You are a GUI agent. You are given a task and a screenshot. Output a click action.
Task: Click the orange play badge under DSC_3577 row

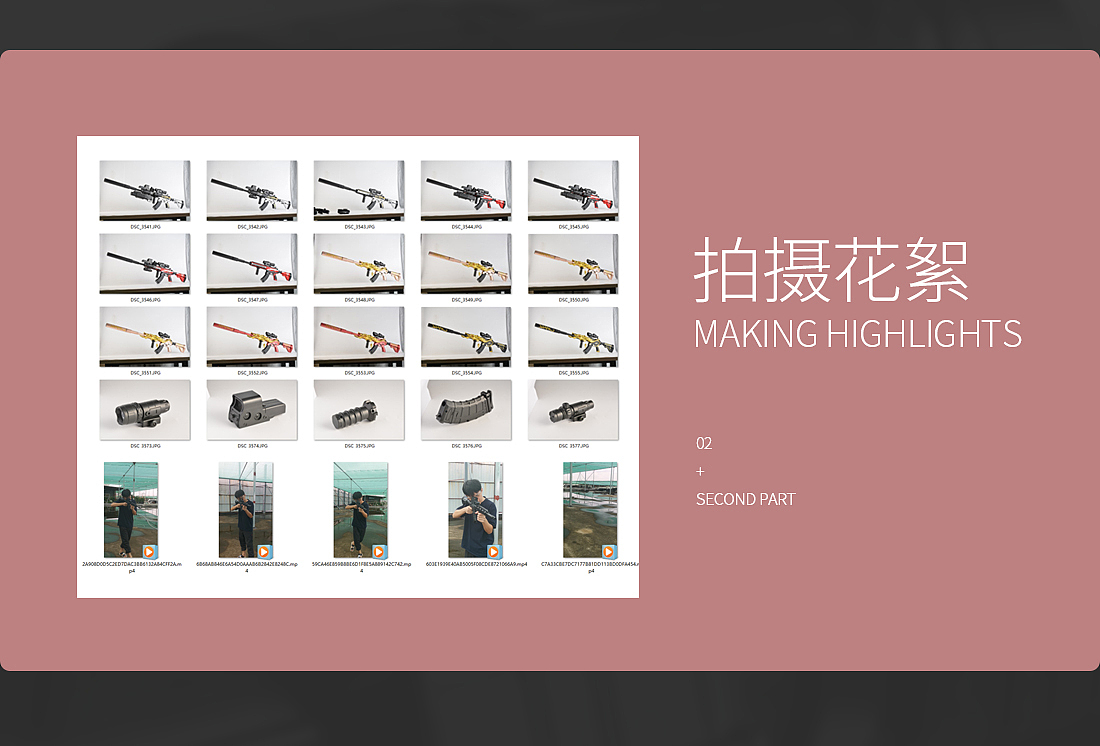click(x=608, y=549)
